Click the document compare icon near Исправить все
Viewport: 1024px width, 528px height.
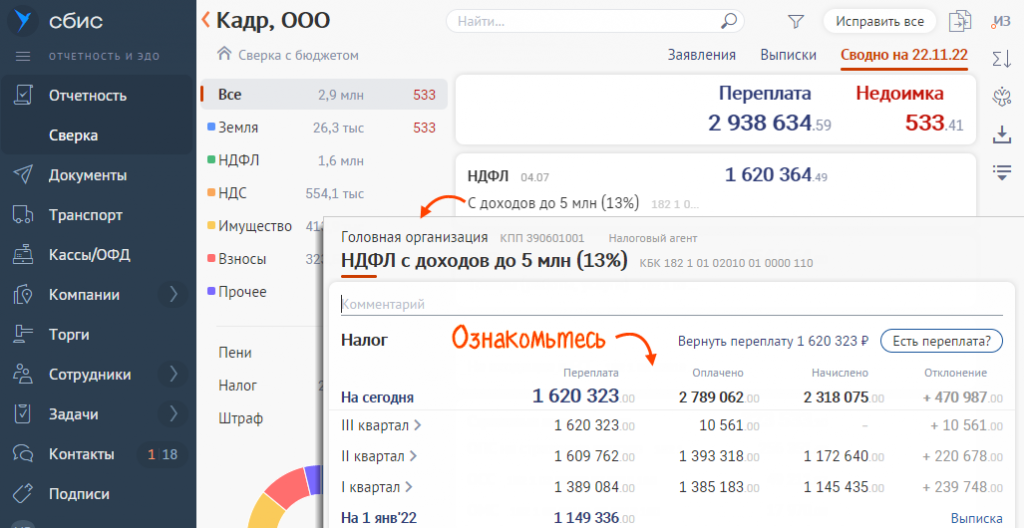pyautogui.click(x=961, y=21)
